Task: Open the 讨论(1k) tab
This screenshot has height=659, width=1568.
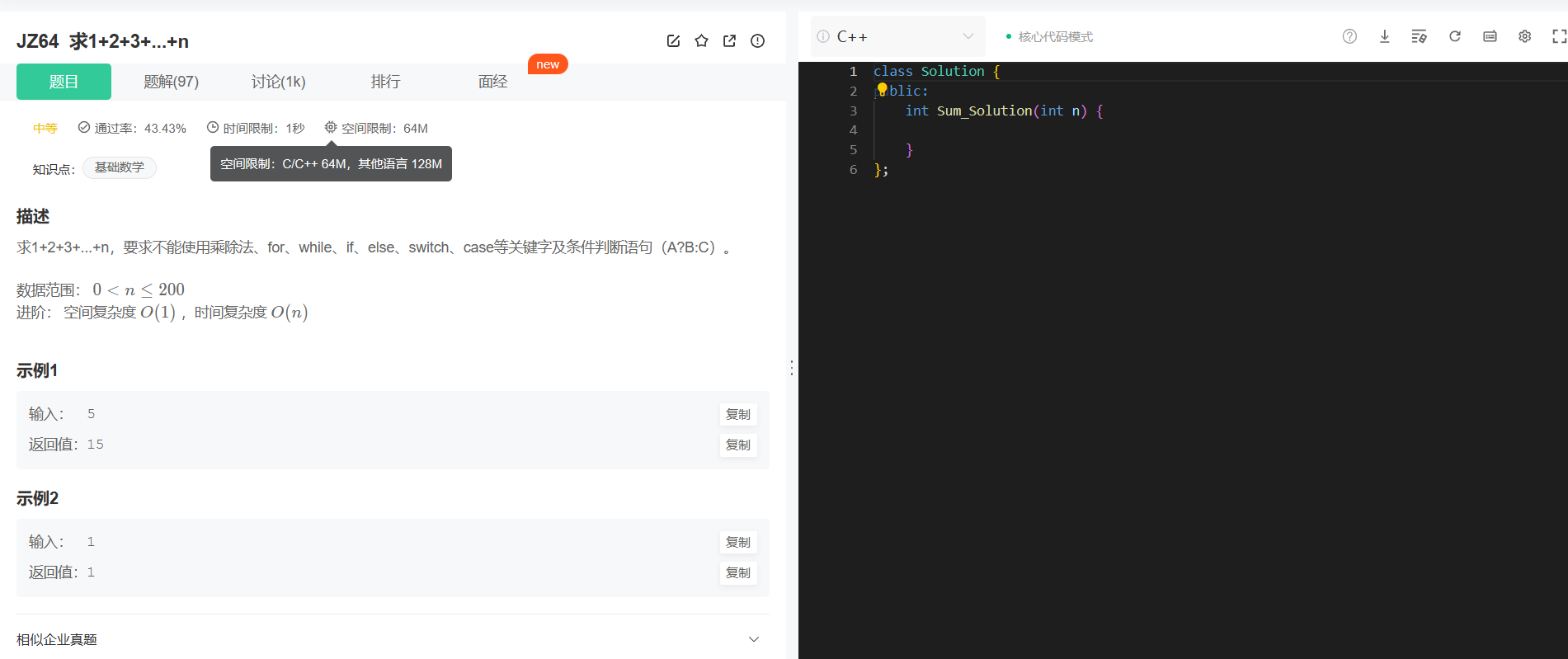Action: pos(278,82)
